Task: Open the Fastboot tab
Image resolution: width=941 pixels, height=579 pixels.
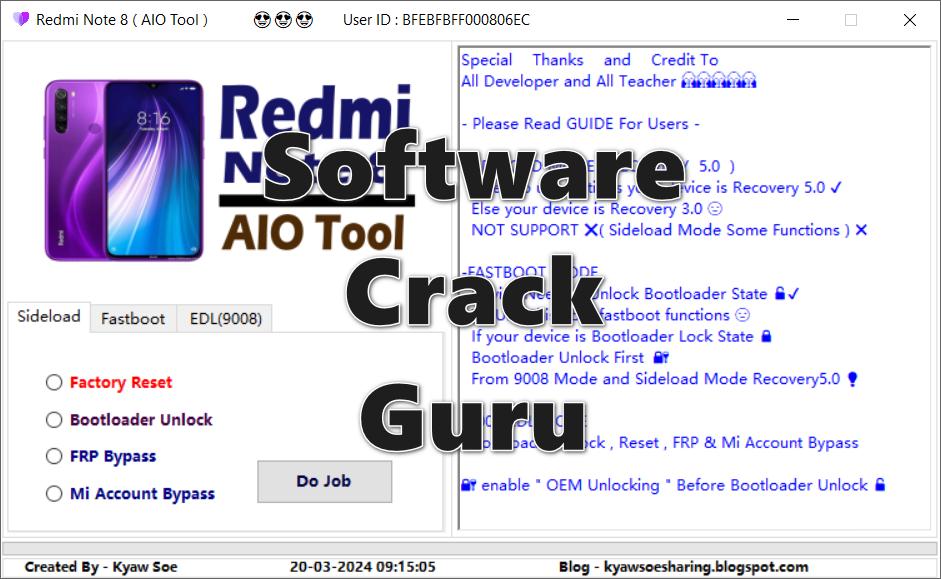Action: click(133, 319)
